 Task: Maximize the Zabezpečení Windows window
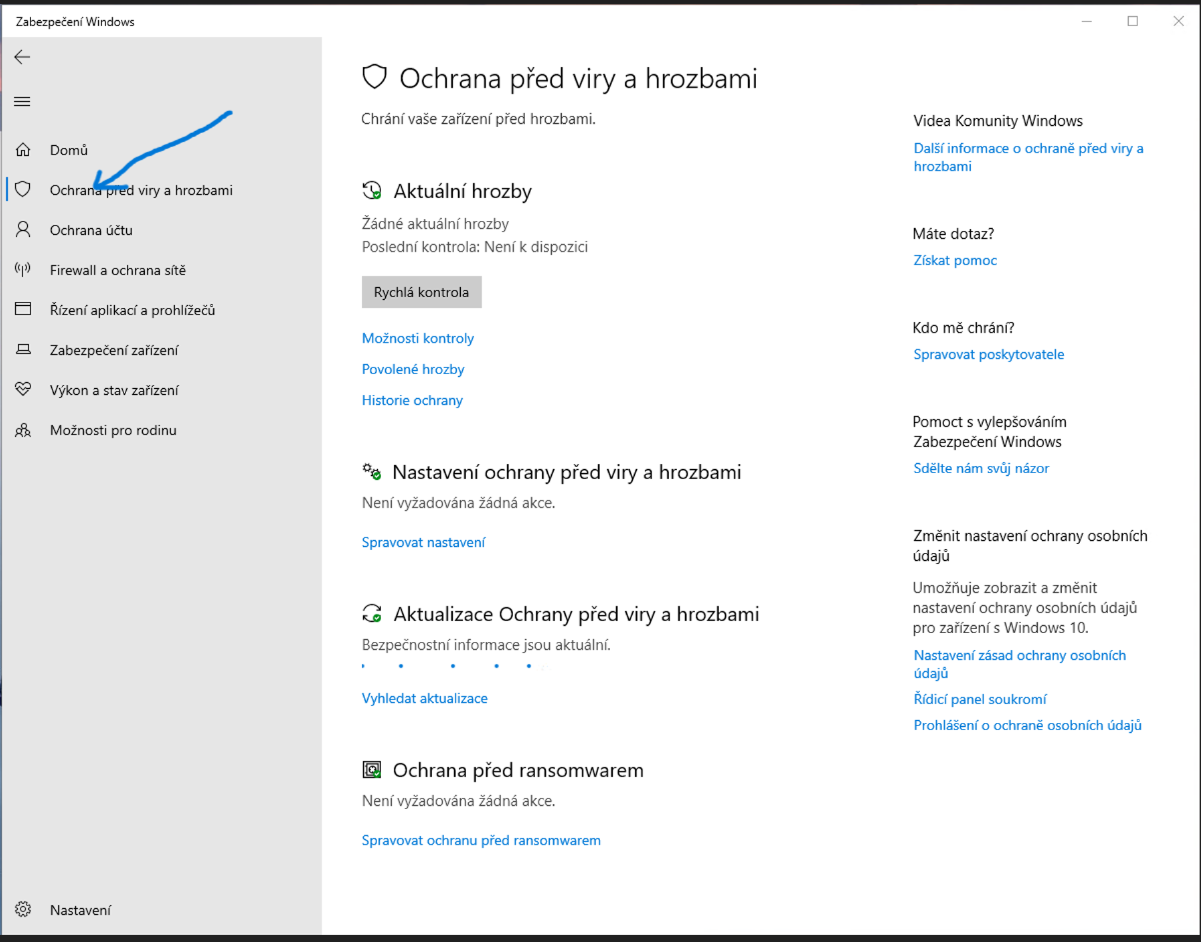tap(1132, 21)
